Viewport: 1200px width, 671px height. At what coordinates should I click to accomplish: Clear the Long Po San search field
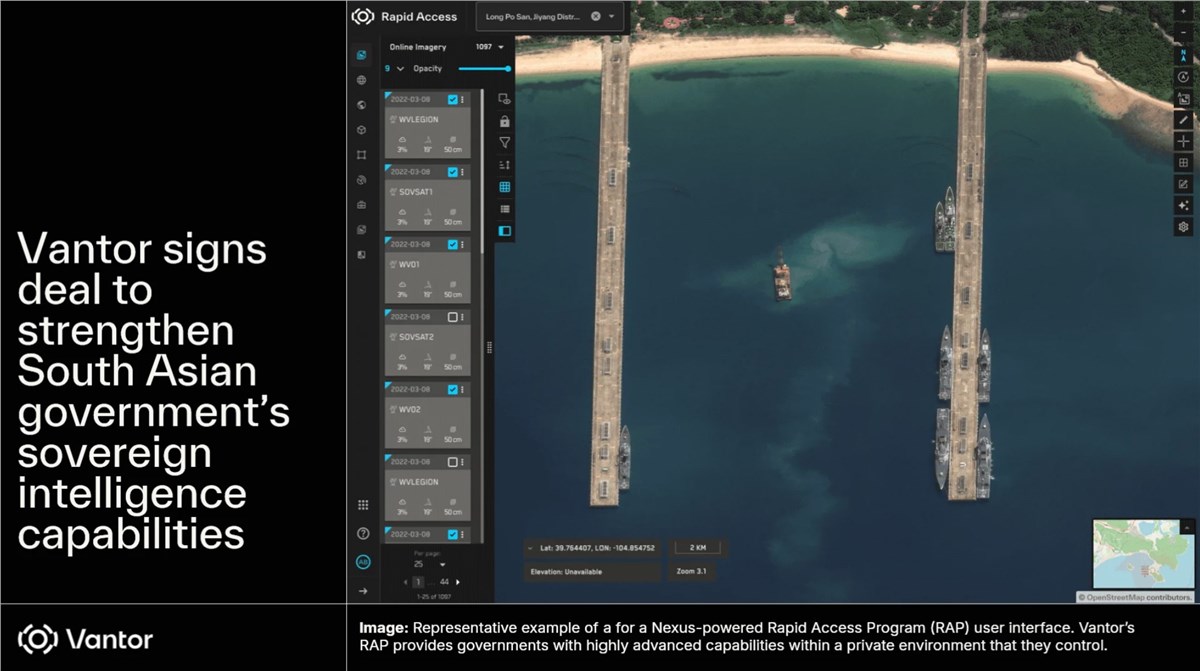click(x=596, y=17)
